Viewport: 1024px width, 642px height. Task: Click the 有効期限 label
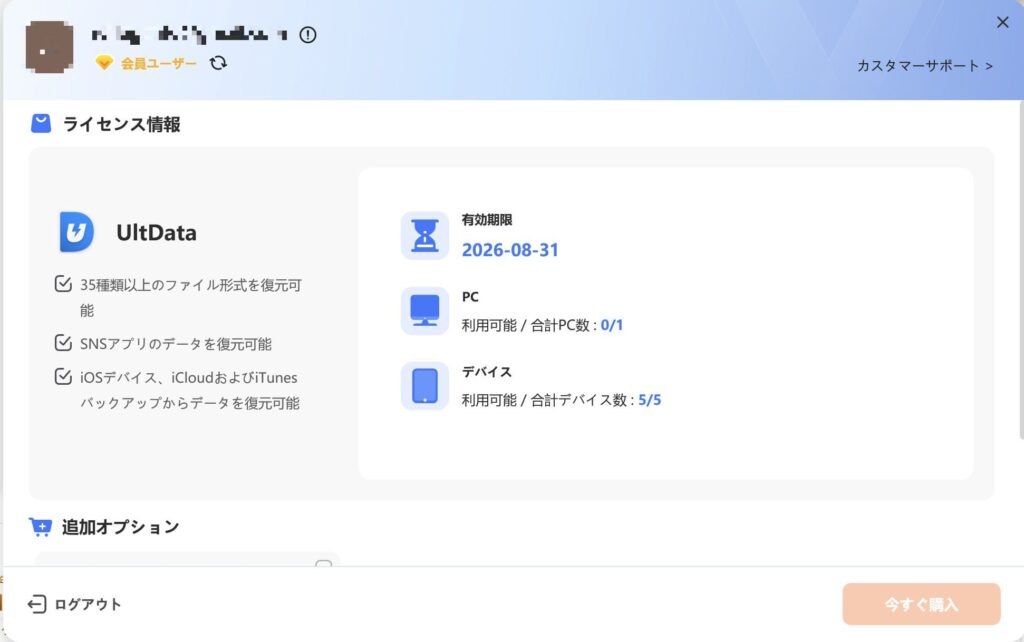[487, 220]
